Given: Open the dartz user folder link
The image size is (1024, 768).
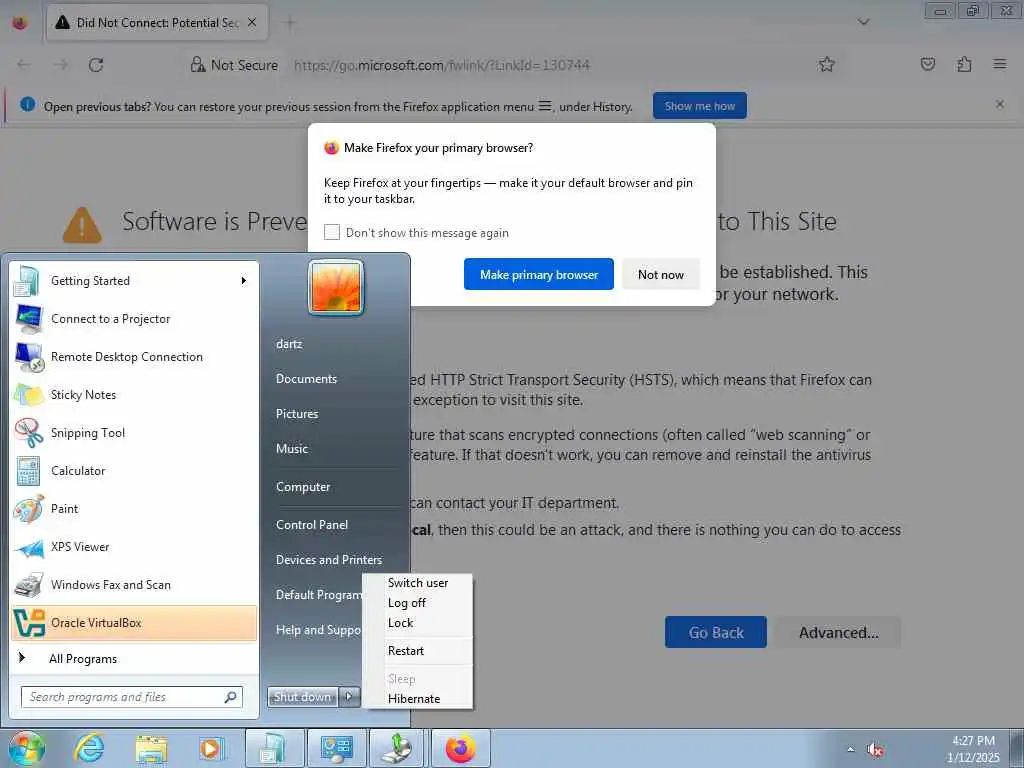Looking at the screenshot, I should point(289,344).
